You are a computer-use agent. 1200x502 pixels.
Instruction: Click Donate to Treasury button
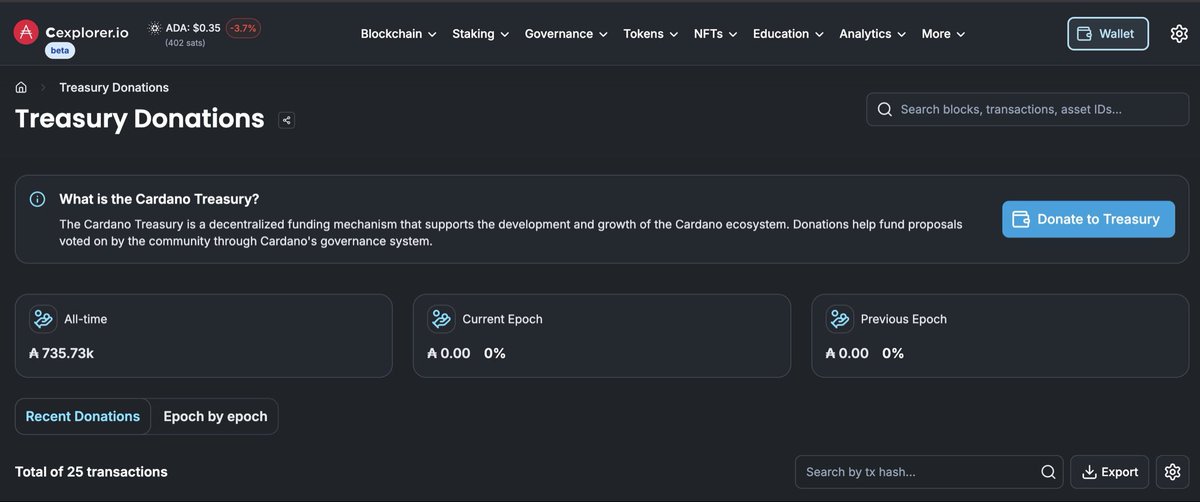pyautogui.click(x=1088, y=219)
